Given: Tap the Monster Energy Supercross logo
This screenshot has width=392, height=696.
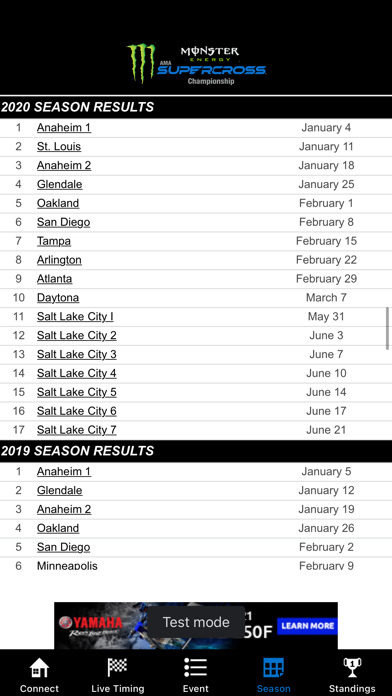Looking at the screenshot, I should pos(196,63).
